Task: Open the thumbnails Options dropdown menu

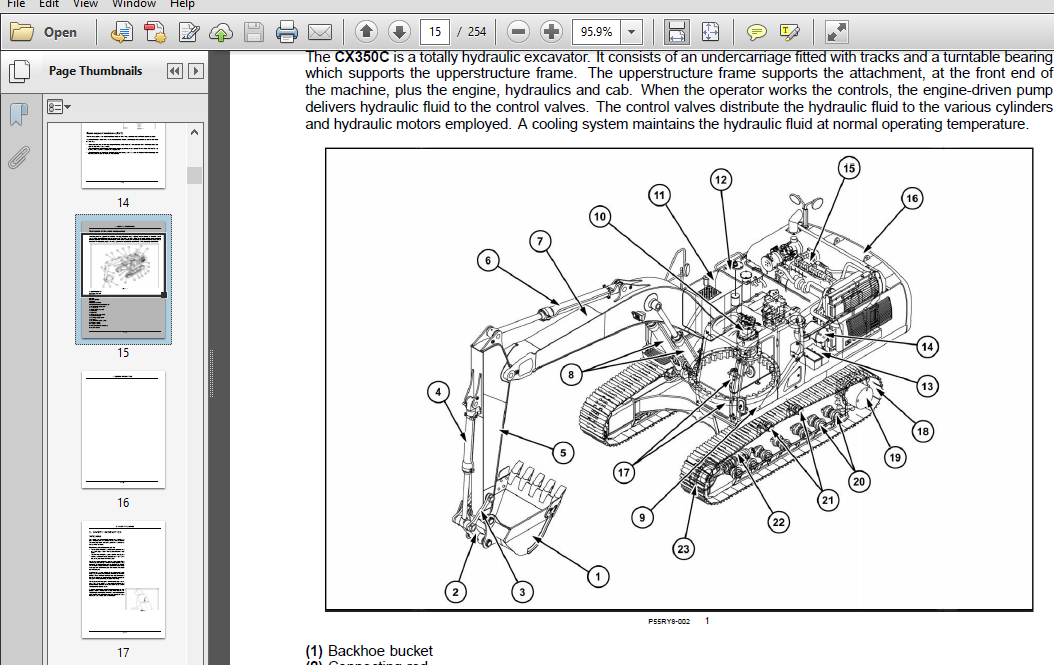Action: 58,107
